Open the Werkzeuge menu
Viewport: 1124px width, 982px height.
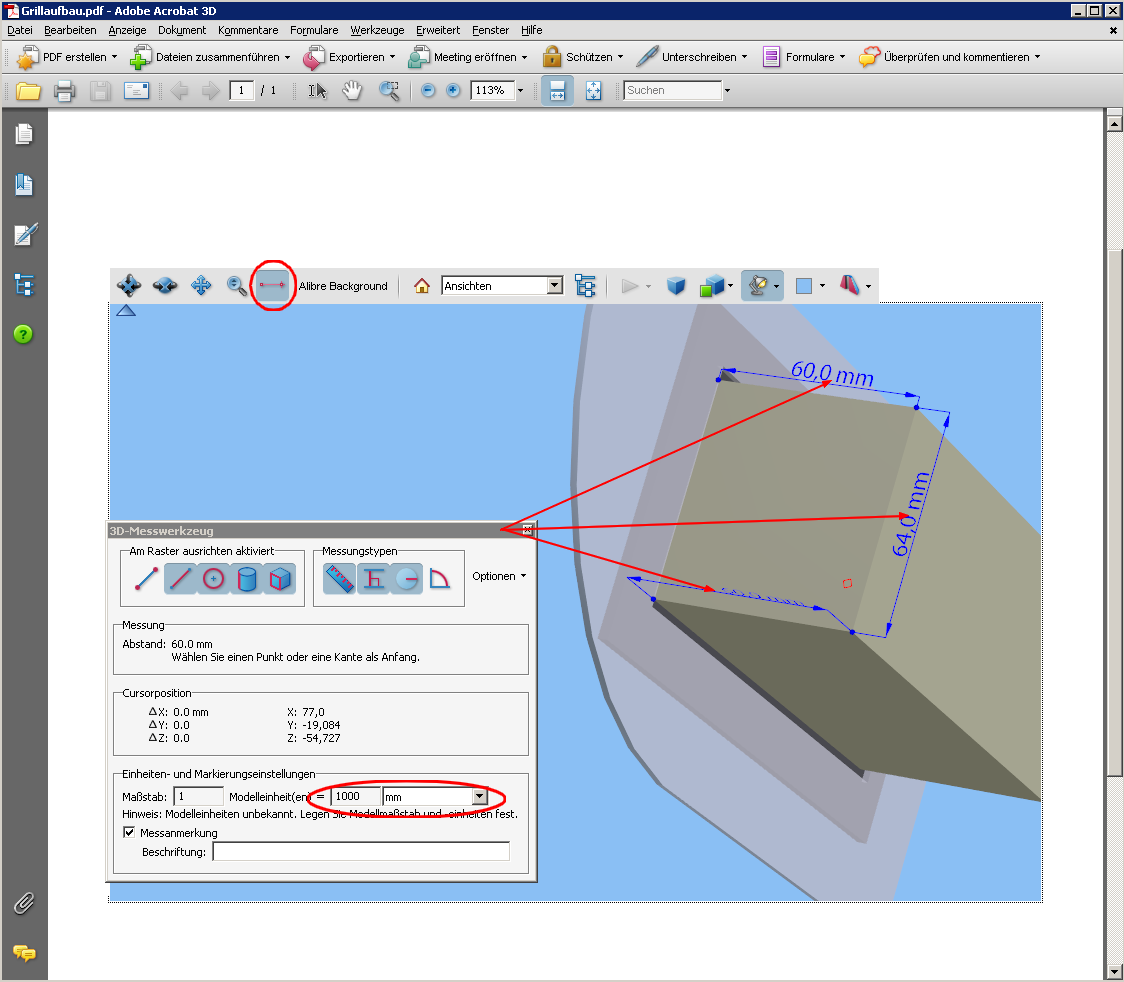(x=377, y=30)
